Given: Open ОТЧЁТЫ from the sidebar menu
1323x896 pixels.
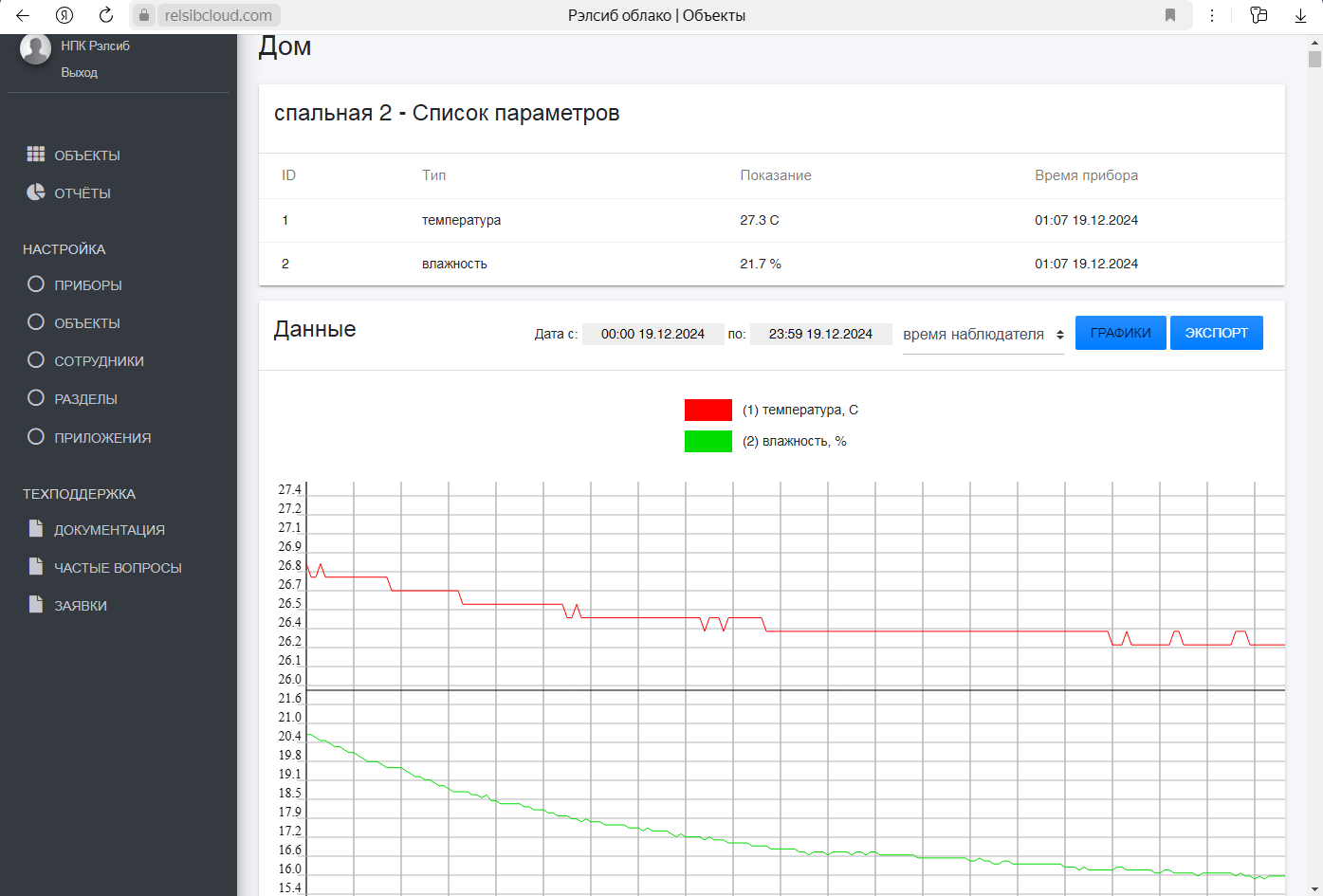Looking at the screenshot, I should point(83,193).
